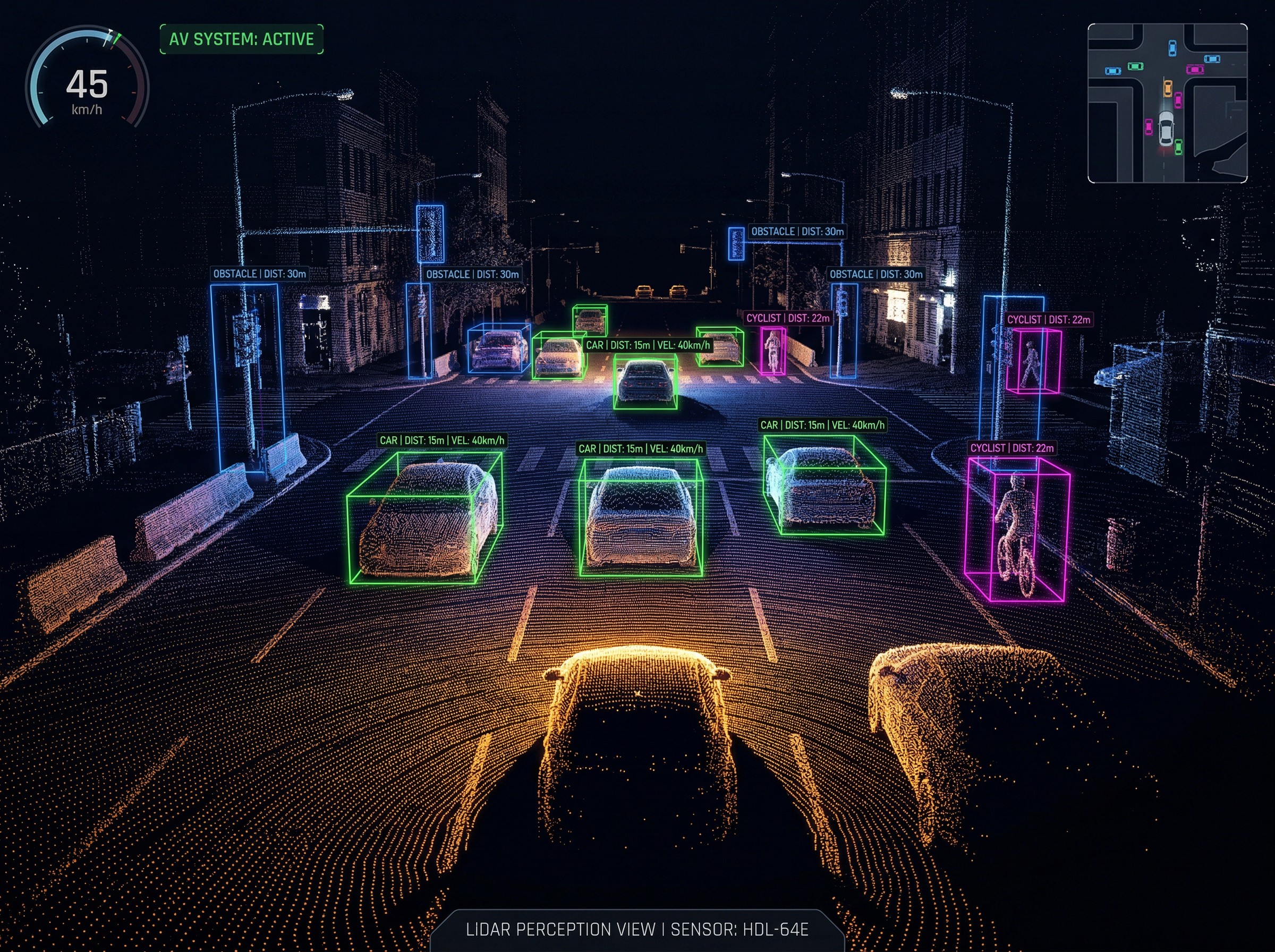
Task: Click the LIDAR PERCEPTION VIEW sensor label
Action: [637, 930]
